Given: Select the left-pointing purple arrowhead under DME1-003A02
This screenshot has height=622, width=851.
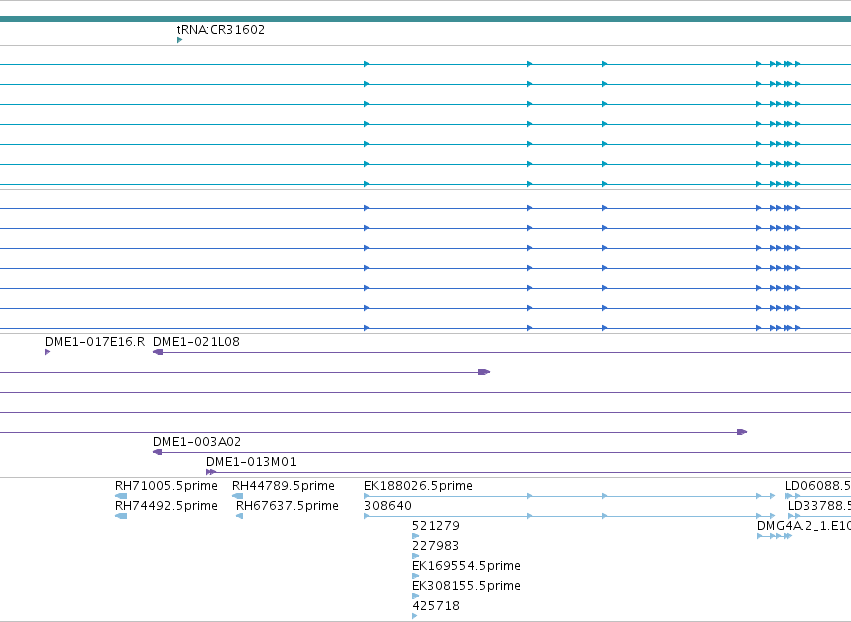Looking at the screenshot, I should click(157, 452).
